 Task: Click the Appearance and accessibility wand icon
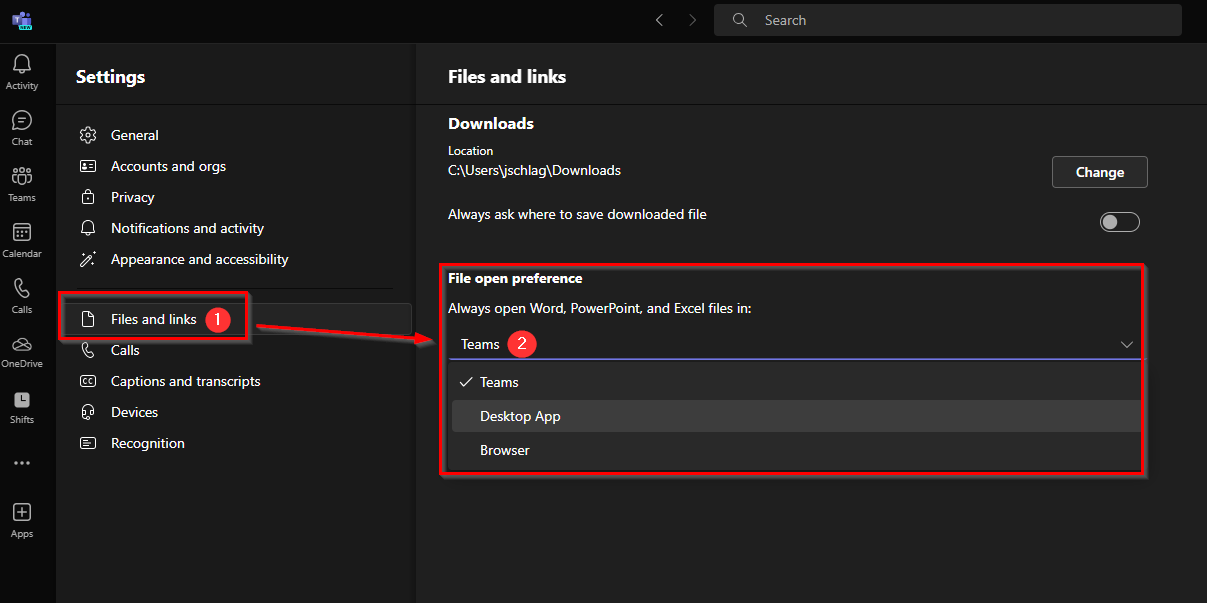click(88, 259)
